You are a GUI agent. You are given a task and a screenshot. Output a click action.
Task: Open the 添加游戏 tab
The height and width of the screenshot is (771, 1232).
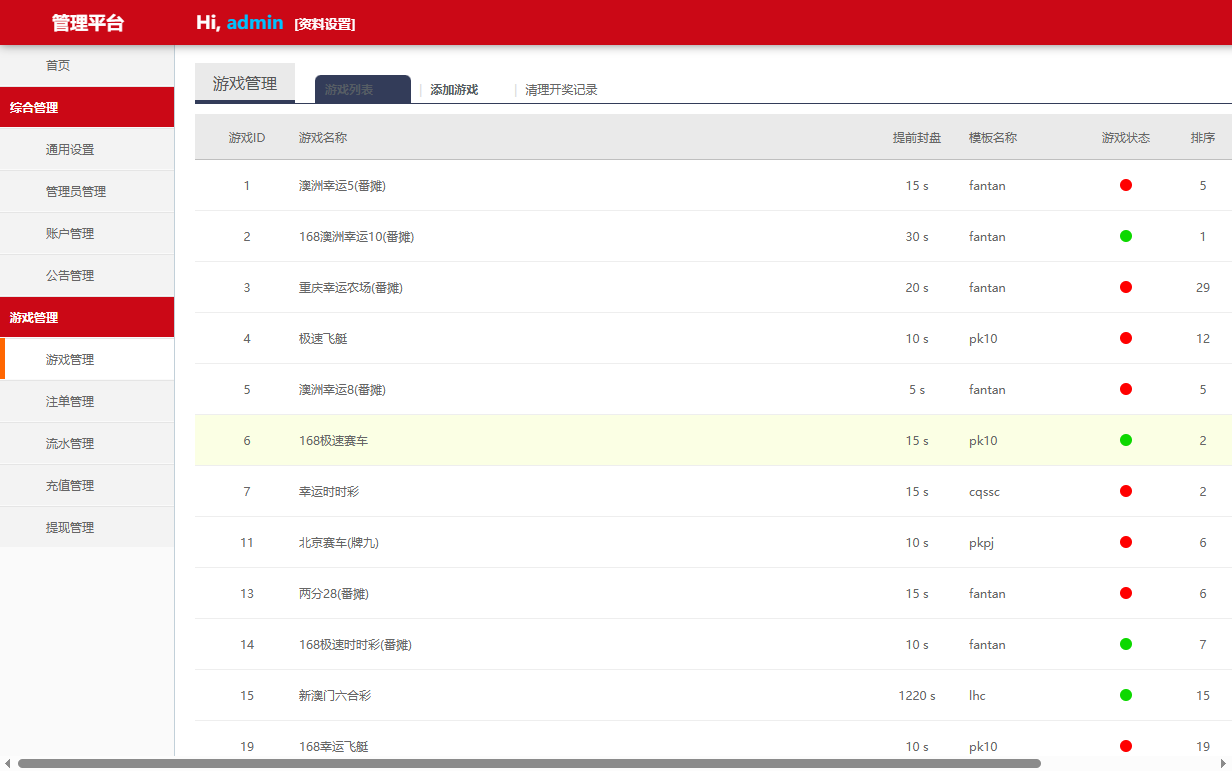pyautogui.click(x=454, y=90)
